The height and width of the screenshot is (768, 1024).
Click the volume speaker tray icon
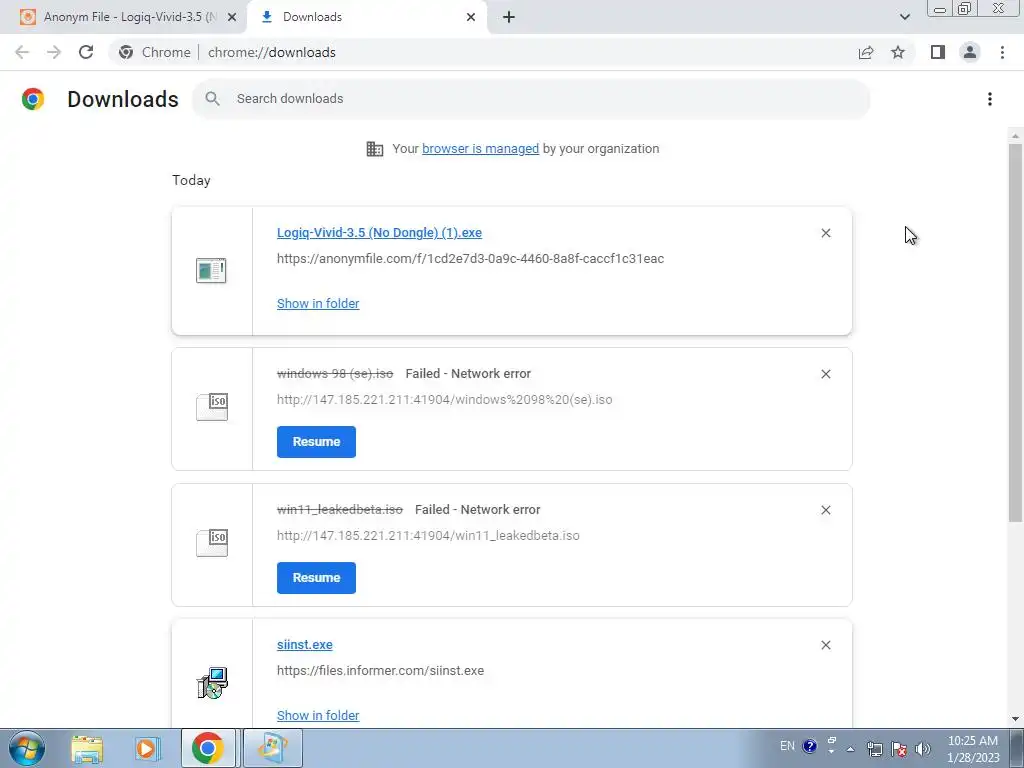(x=923, y=749)
